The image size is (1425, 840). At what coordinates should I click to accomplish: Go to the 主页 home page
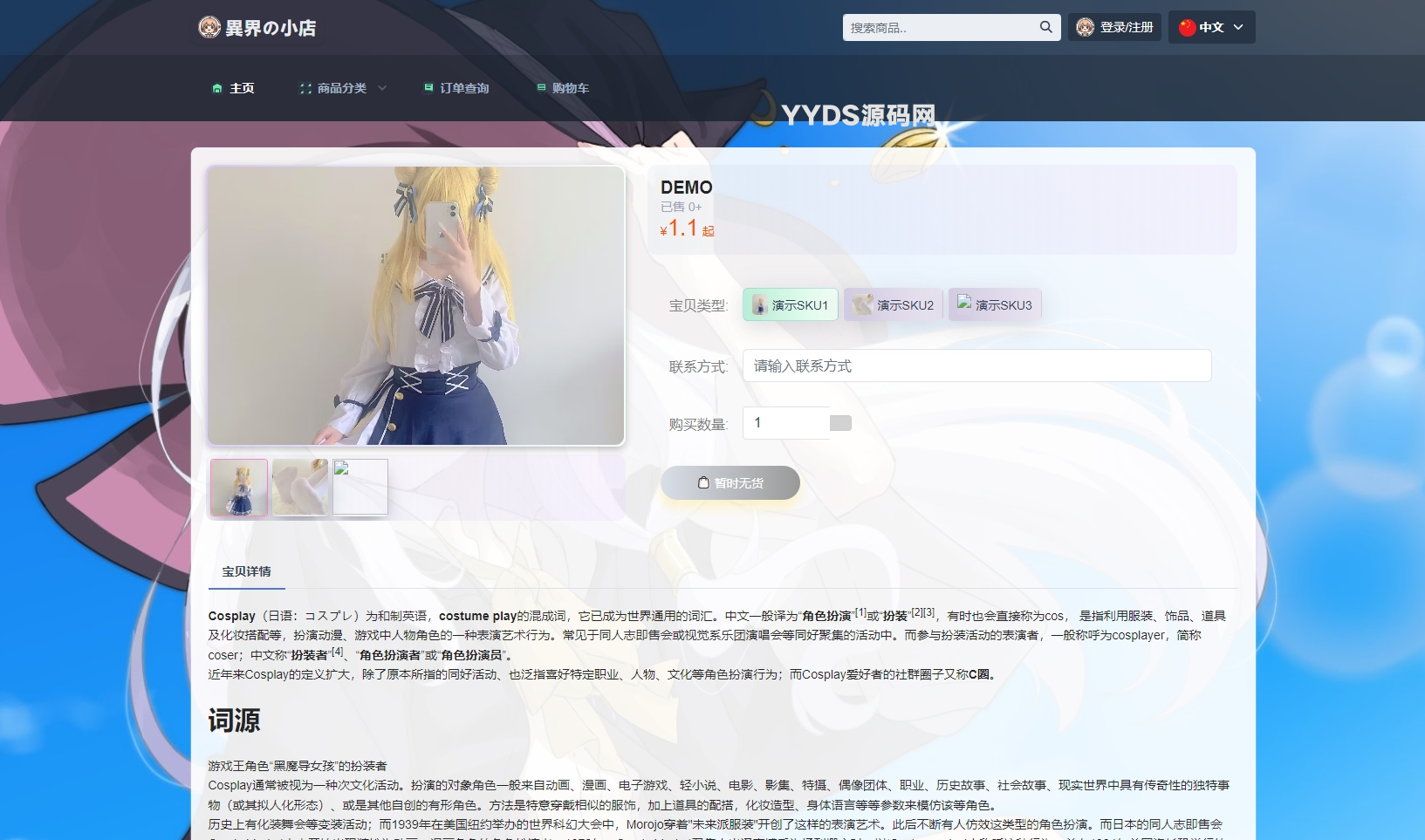pos(233,88)
